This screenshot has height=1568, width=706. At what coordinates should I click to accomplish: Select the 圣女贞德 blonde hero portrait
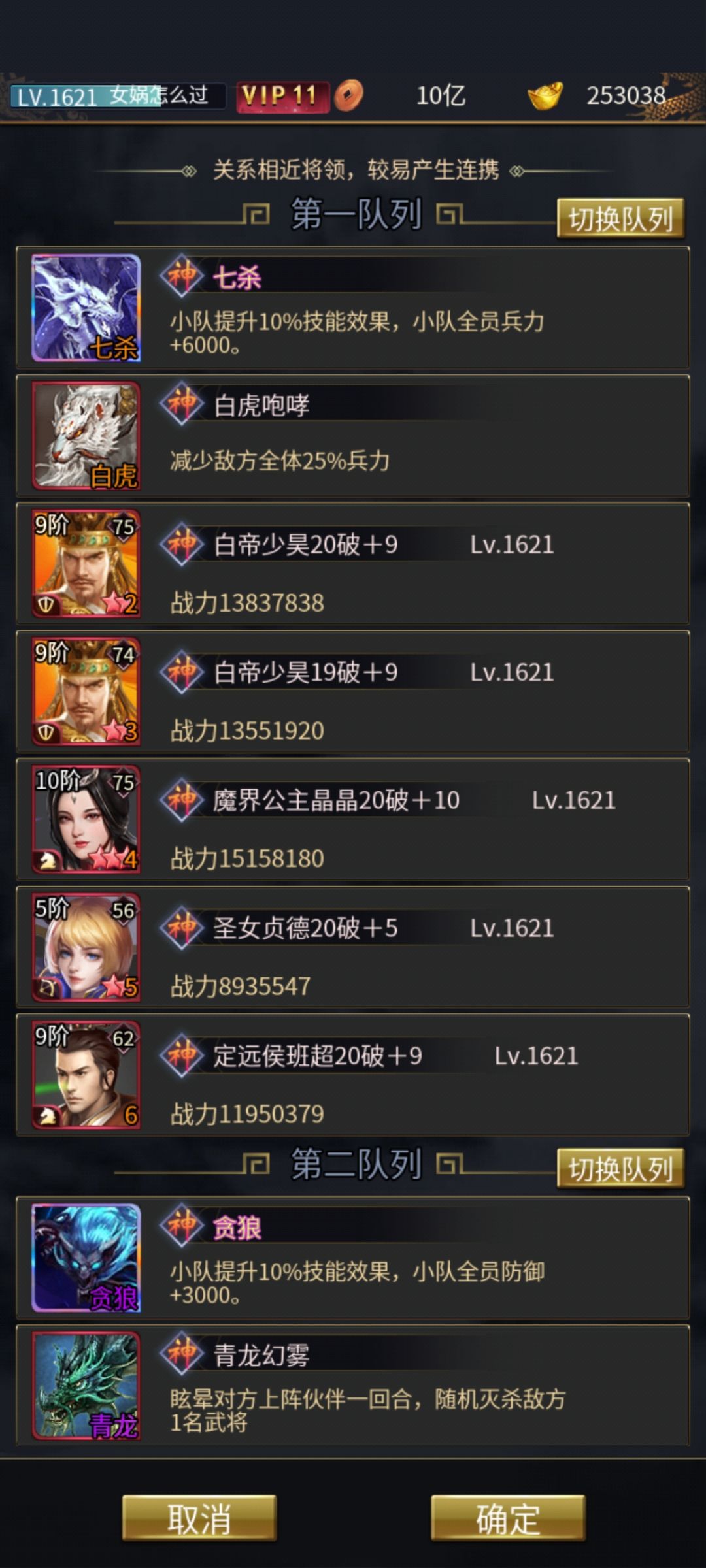point(86,947)
